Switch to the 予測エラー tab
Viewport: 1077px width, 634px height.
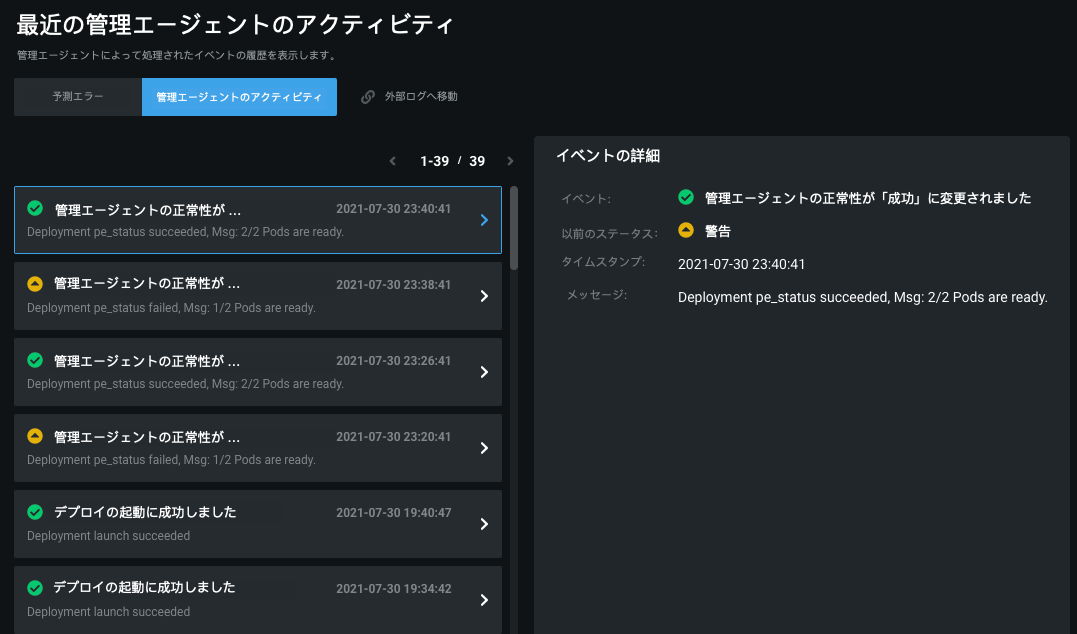pyautogui.click(x=78, y=97)
